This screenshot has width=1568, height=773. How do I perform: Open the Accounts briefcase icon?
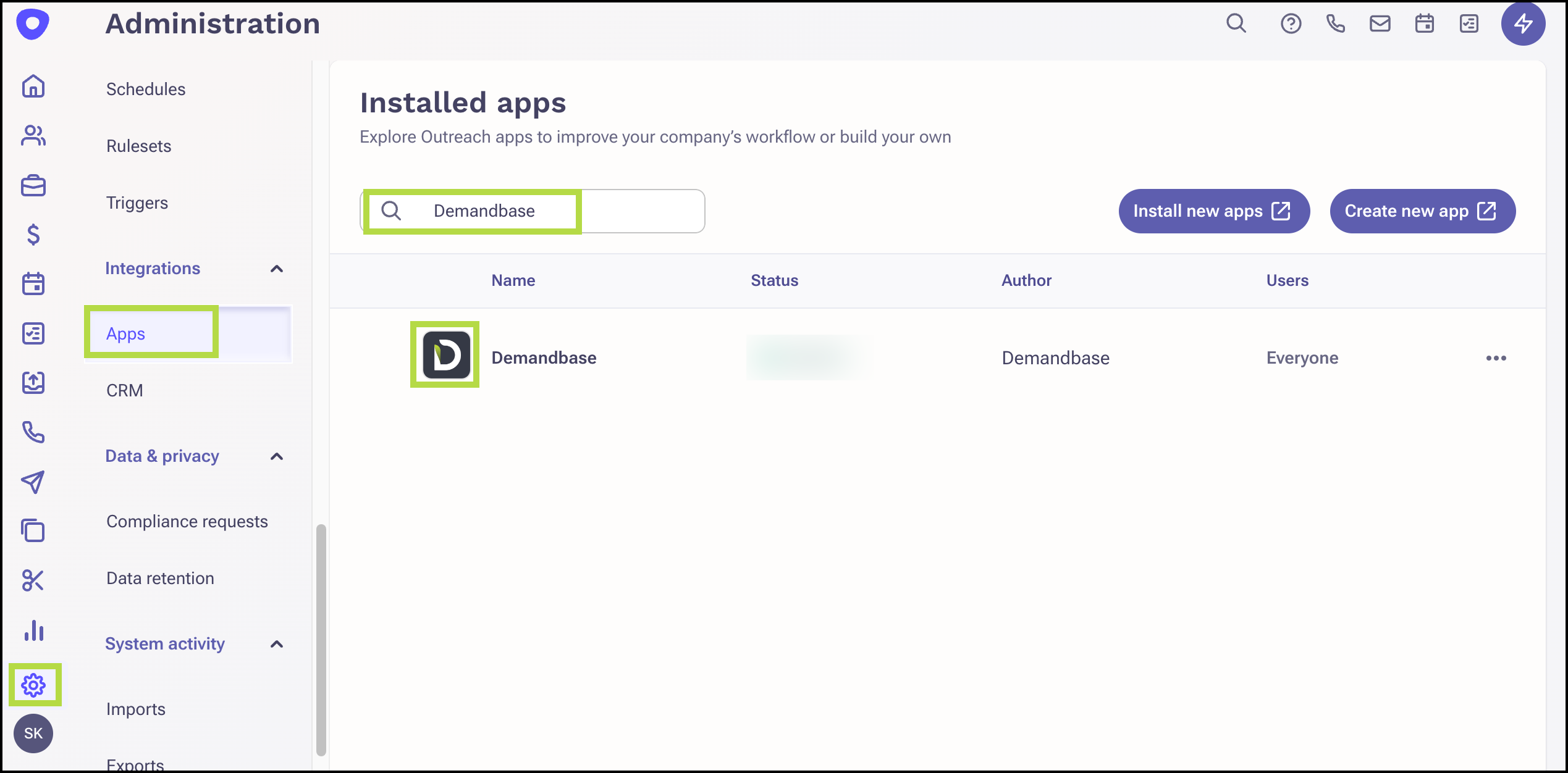(x=33, y=185)
